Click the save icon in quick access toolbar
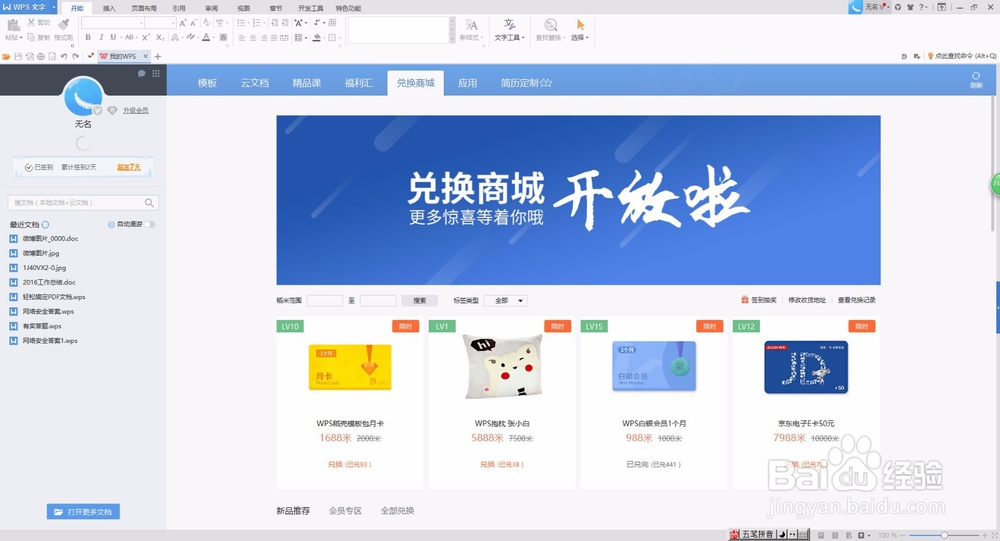 18,56
